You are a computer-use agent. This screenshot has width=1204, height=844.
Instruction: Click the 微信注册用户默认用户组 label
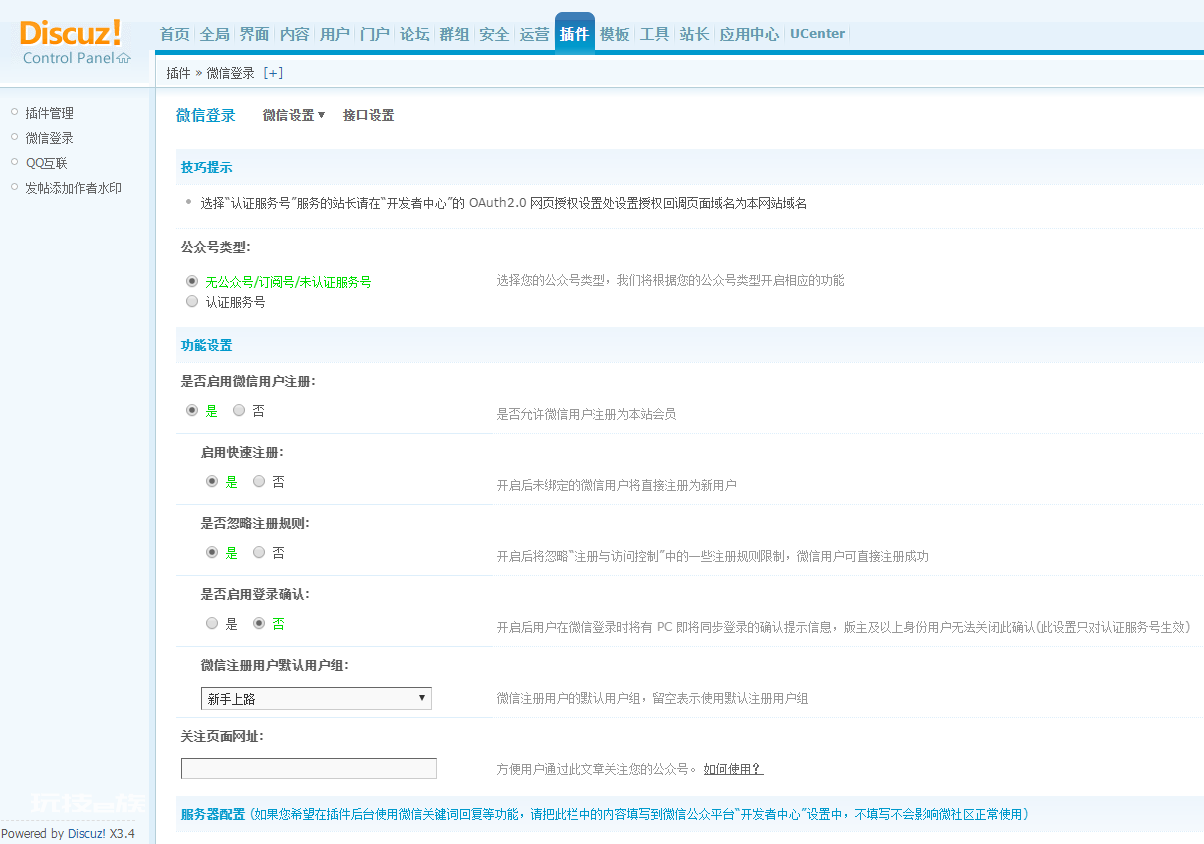(275, 665)
